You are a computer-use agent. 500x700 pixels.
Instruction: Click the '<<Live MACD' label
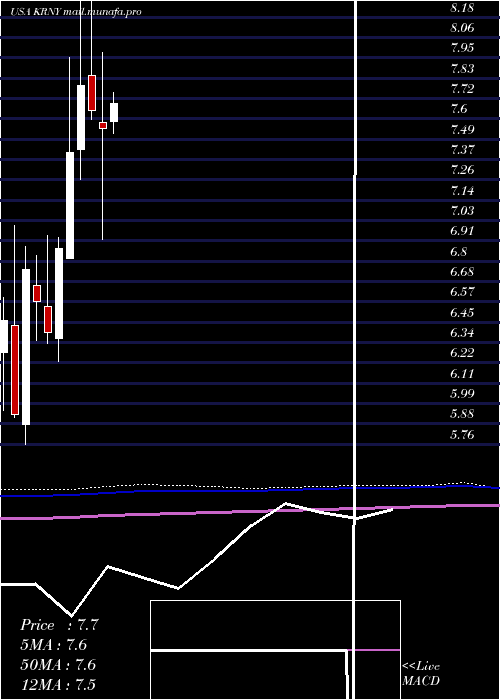point(421,673)
